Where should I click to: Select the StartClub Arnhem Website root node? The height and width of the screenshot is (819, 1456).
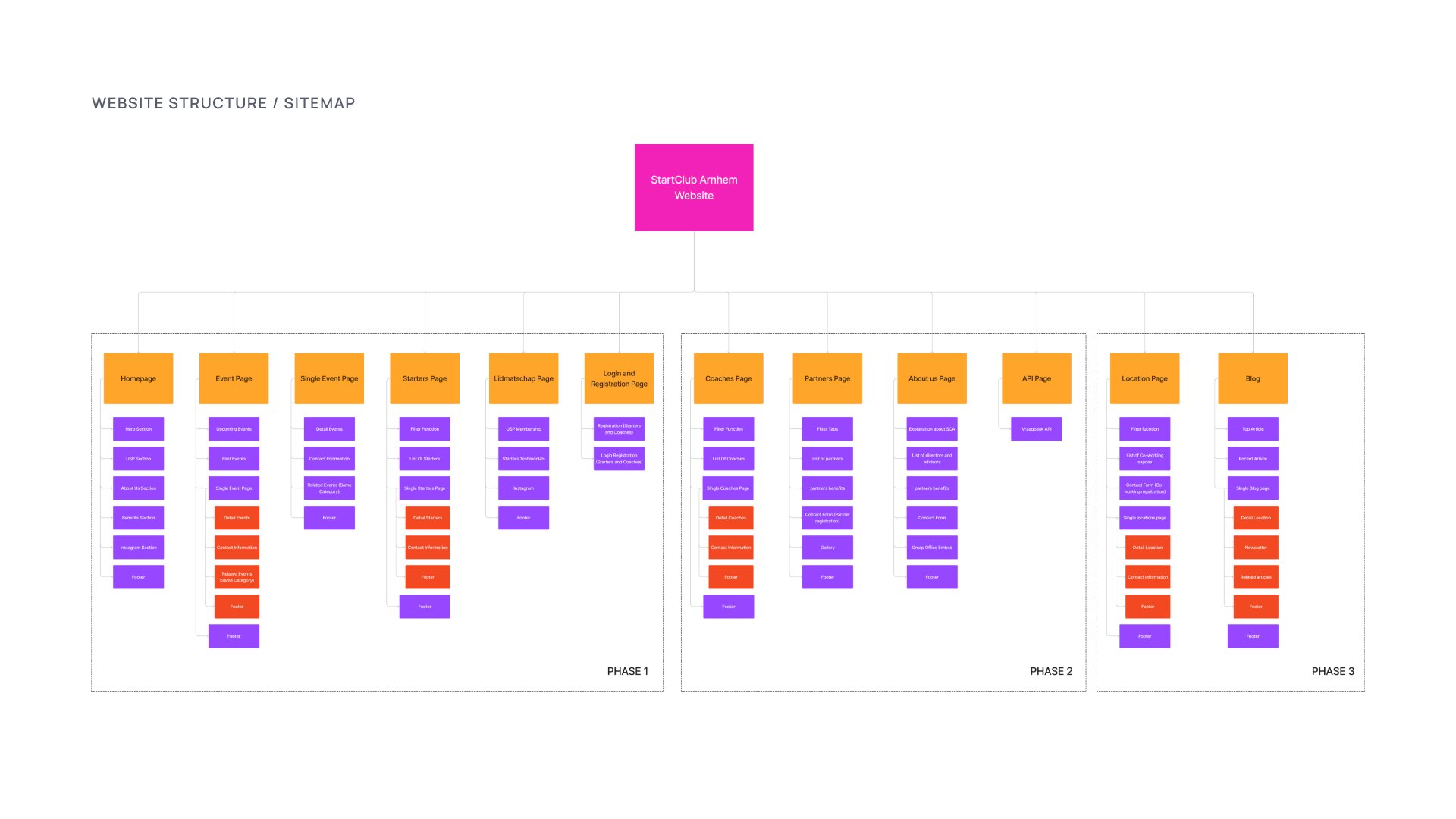click(x=694, y=187)
